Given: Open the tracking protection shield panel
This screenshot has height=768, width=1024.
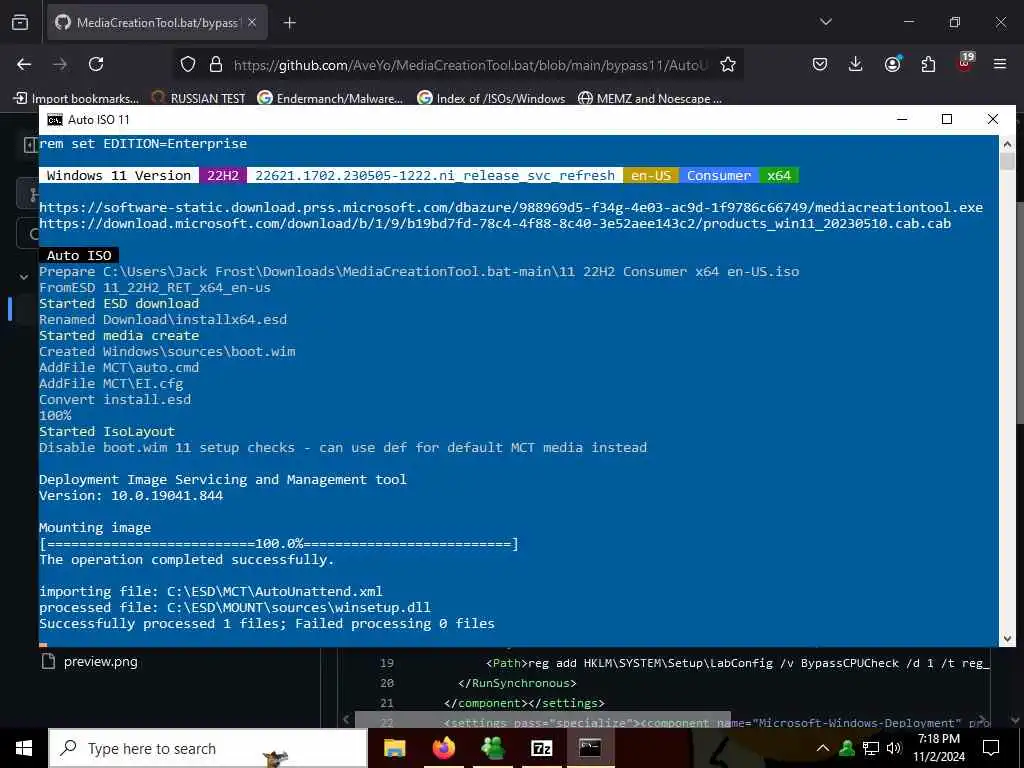Looking at the screenshot, I should click(188, 65).
